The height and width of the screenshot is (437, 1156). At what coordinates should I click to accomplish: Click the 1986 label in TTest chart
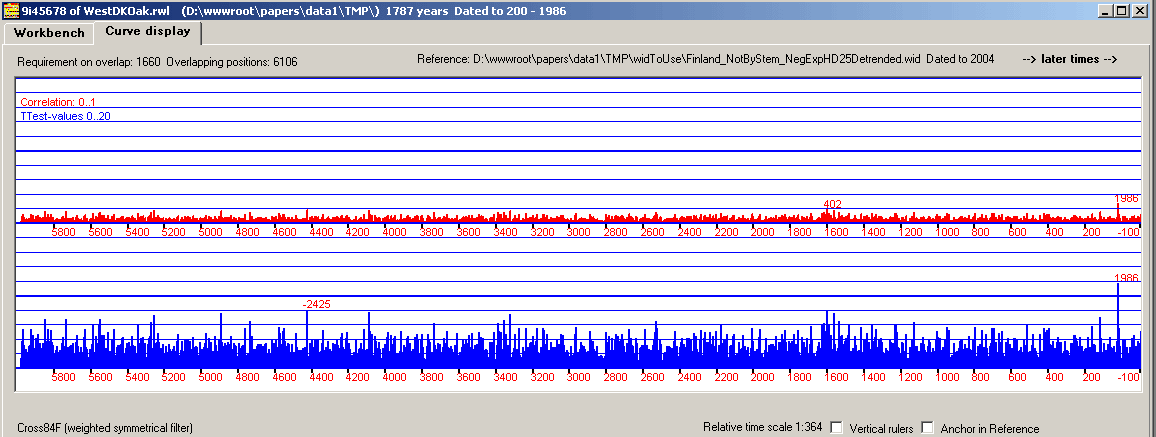click(1127, 278)
